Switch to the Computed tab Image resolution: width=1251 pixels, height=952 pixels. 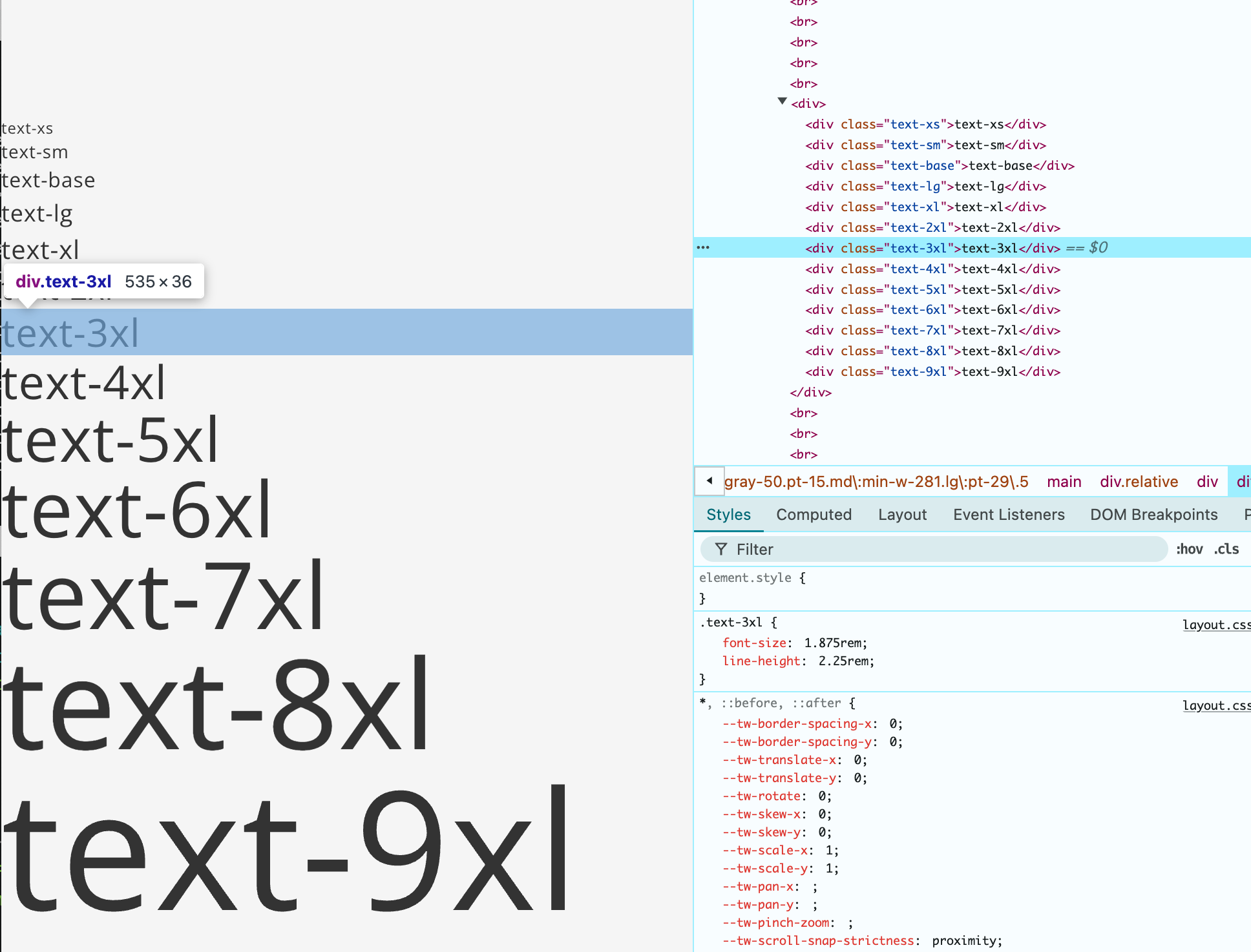814,515
